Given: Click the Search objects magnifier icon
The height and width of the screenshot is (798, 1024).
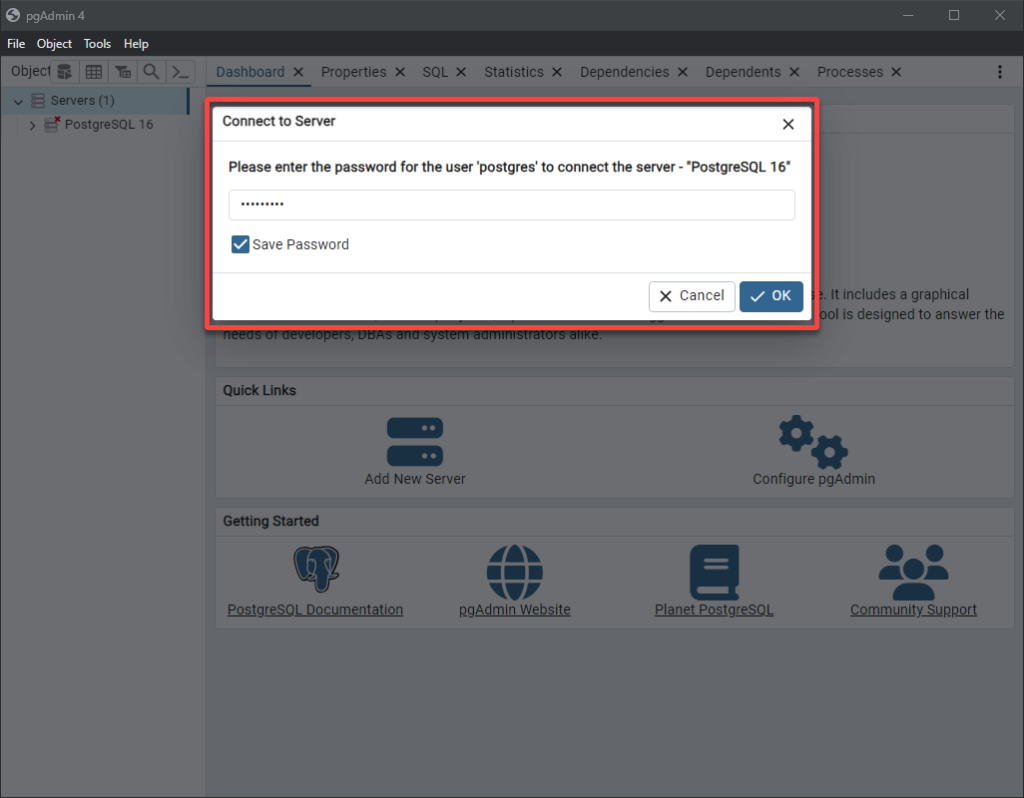Looking at the screenshot, I should pos(151,71).
